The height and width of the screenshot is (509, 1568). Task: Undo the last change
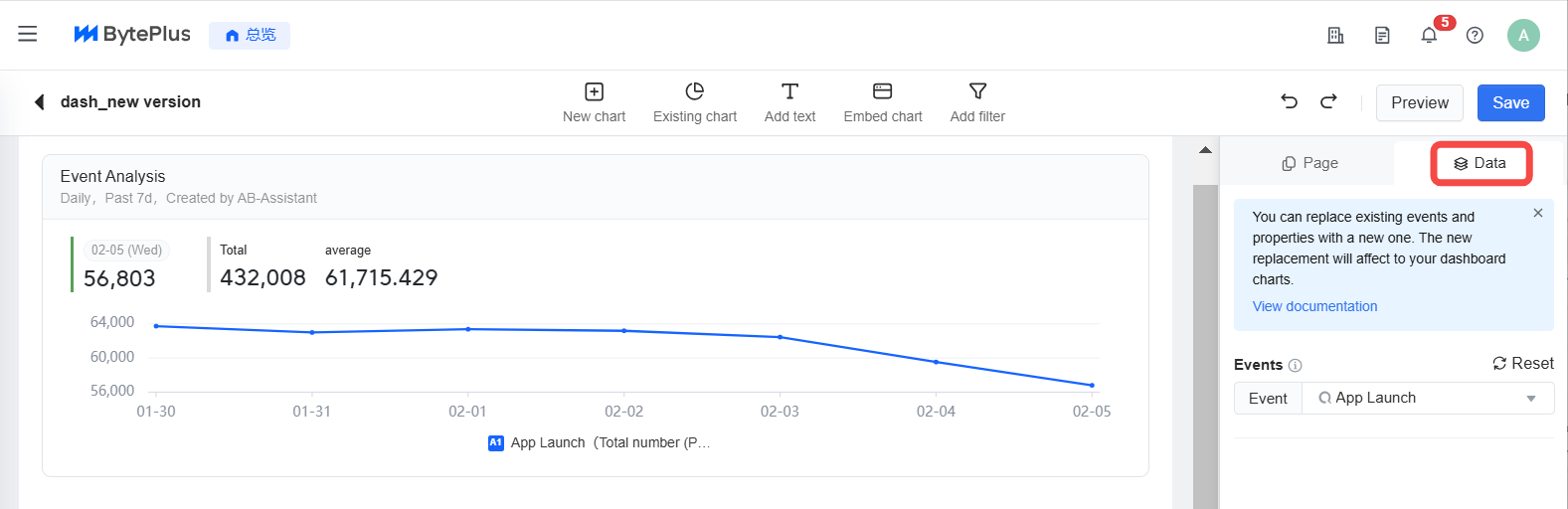[x=1290, y=101]
